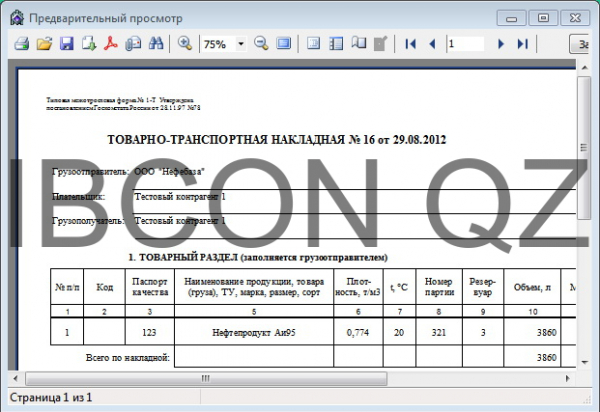Open Find text with binoculars icon

(156, 44)
